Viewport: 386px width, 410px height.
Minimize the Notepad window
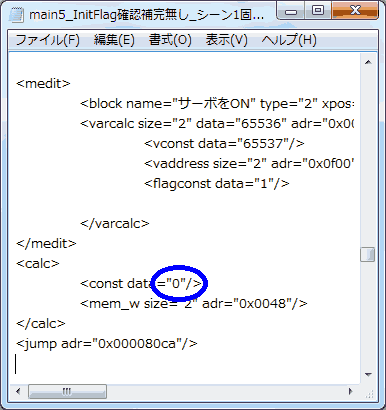click(291, 12)
